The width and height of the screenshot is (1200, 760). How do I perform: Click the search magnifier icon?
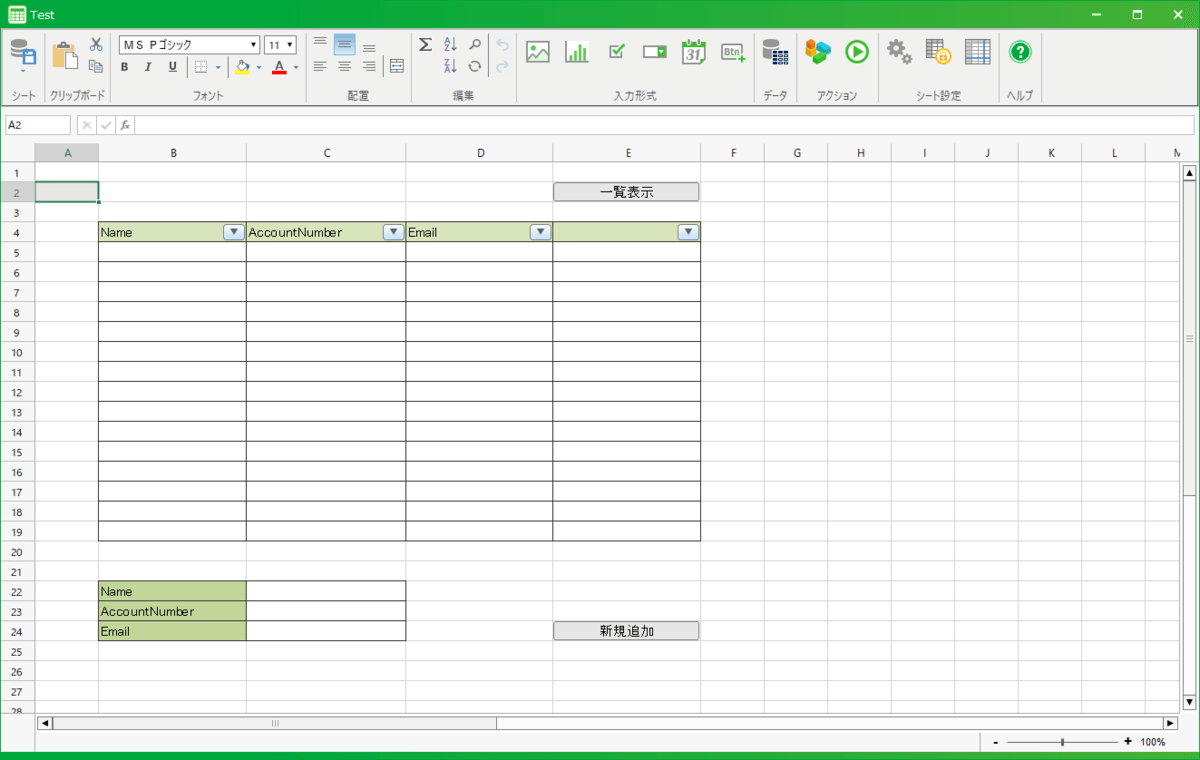click(475, 44)
